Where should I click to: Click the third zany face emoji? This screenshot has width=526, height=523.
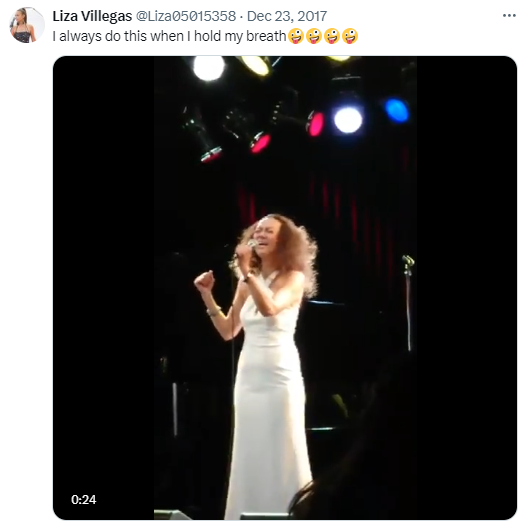coord(332,36)
